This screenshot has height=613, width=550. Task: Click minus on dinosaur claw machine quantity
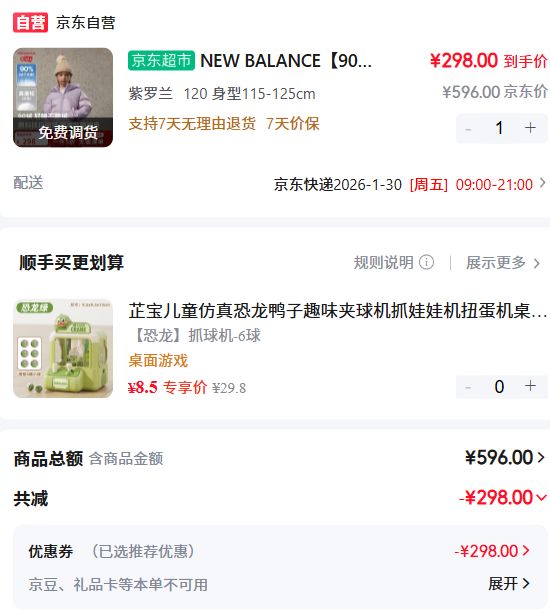(468, 387)
